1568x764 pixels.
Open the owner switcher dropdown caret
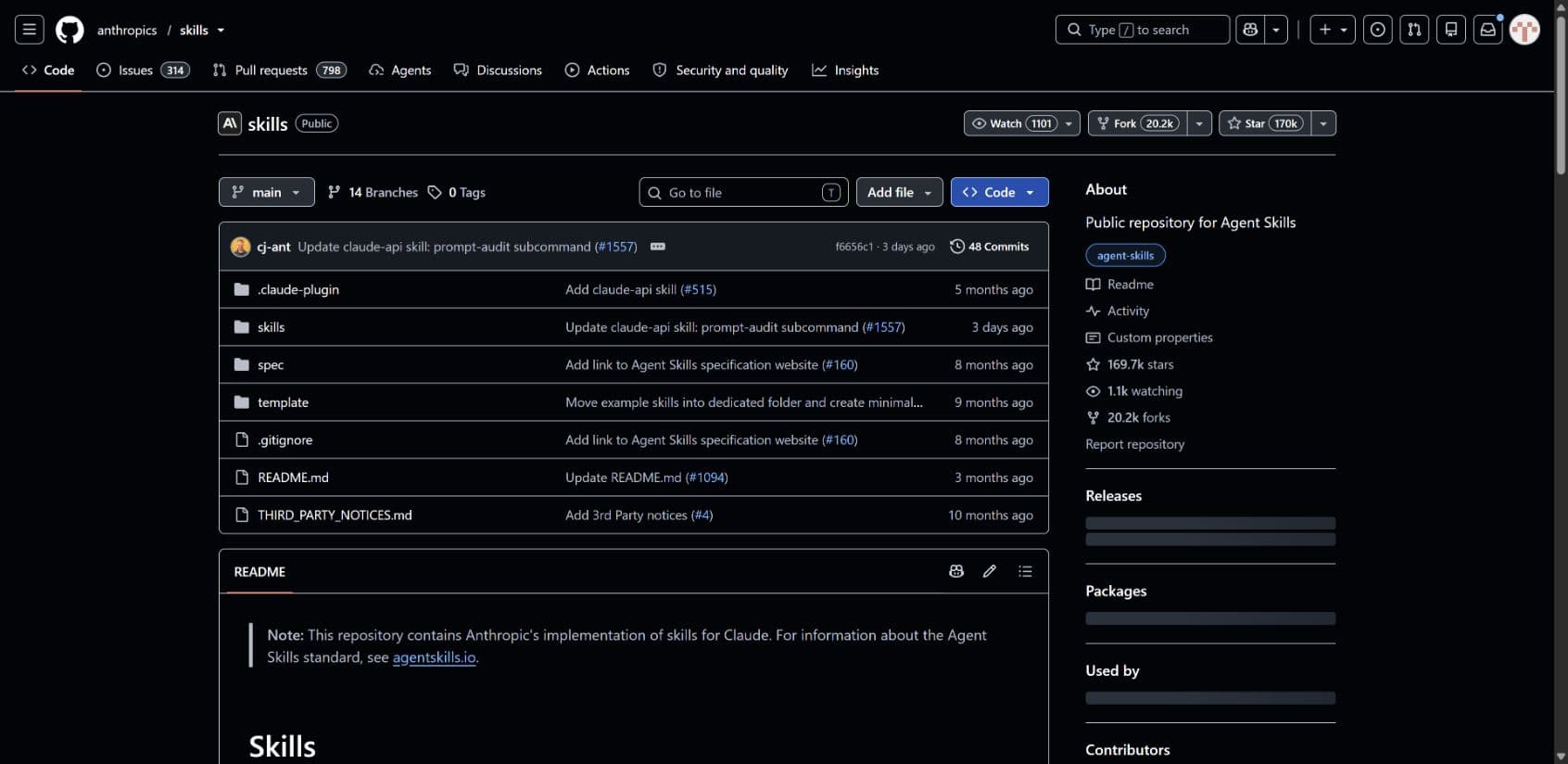[221, 31]
